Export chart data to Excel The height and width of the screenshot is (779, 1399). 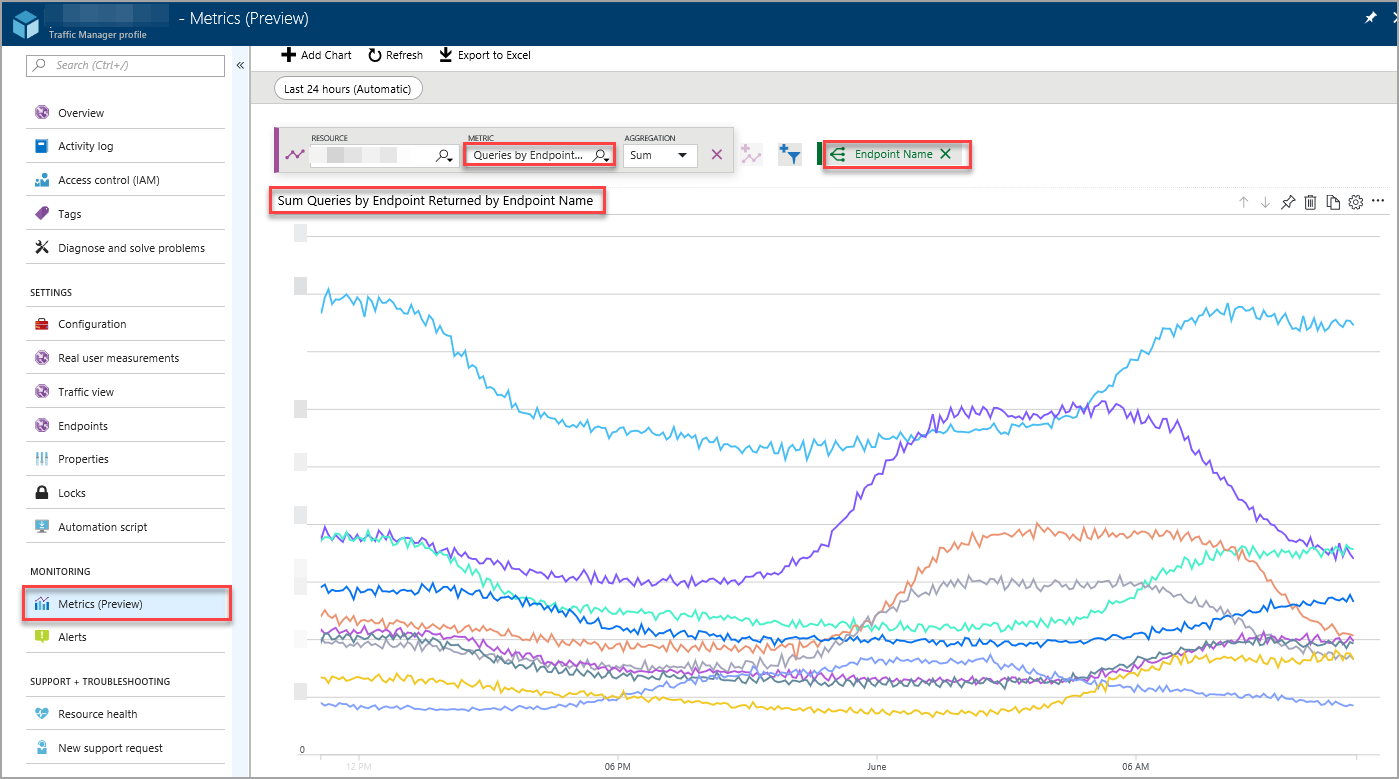pos(484,55)
